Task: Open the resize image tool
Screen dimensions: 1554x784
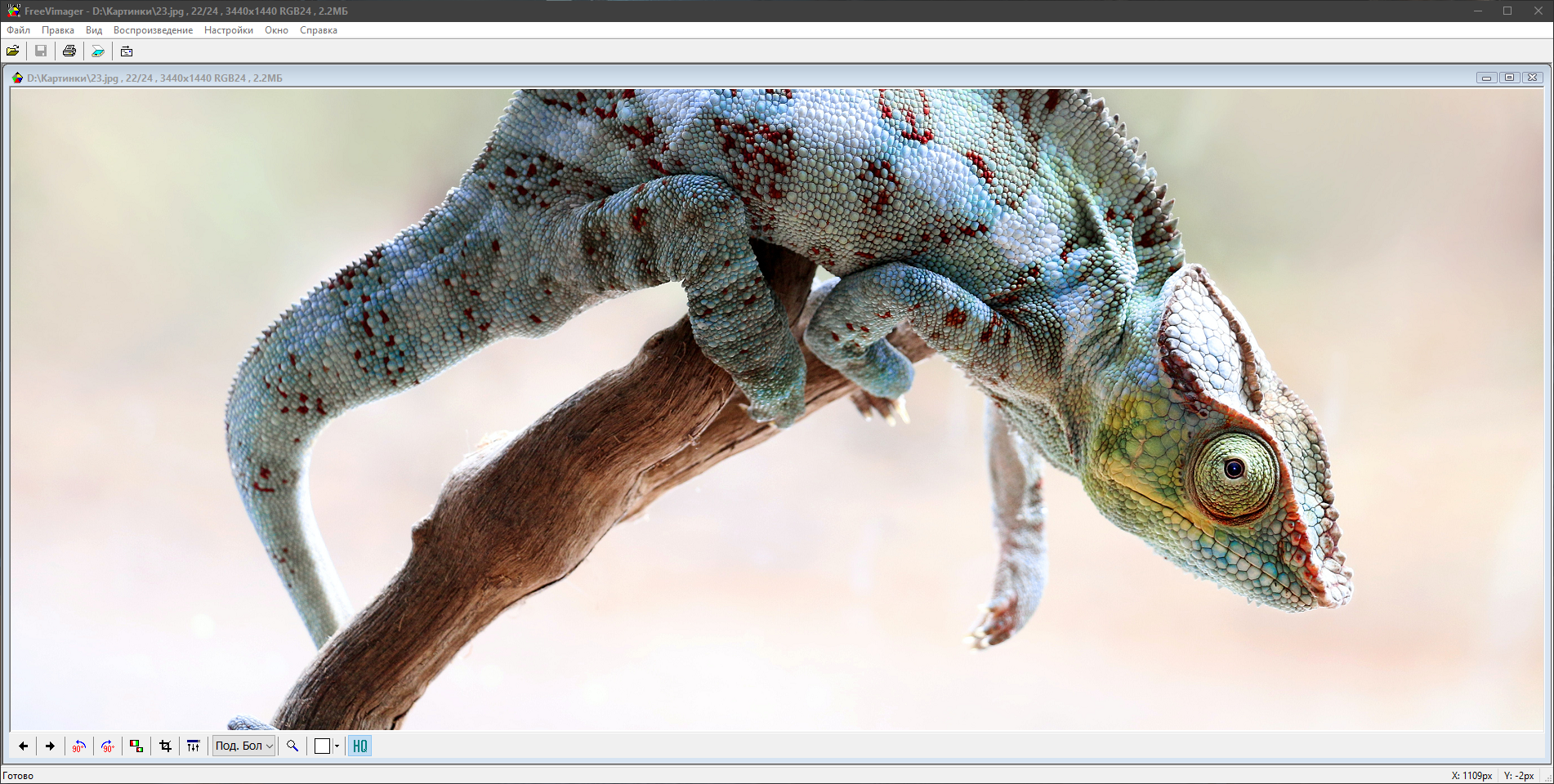Action: 136,746
